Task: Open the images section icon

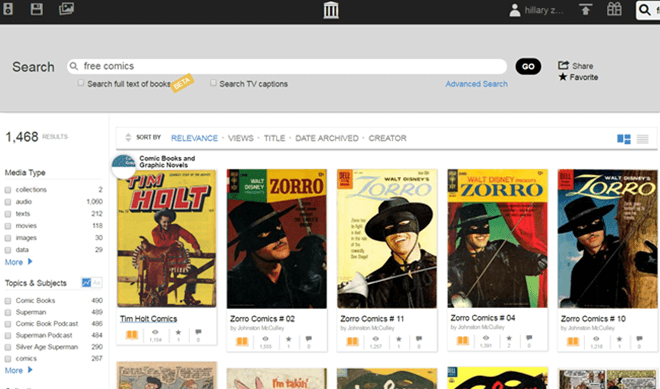Action: point(66,9)
